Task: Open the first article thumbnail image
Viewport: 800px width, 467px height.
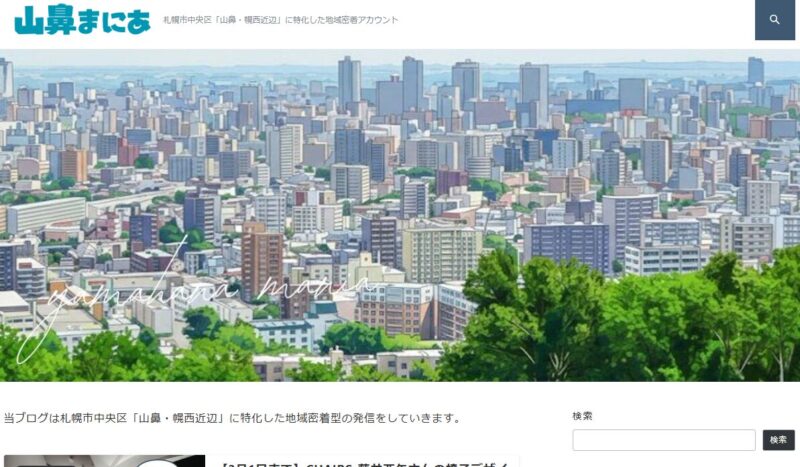Action: (104, 461)
